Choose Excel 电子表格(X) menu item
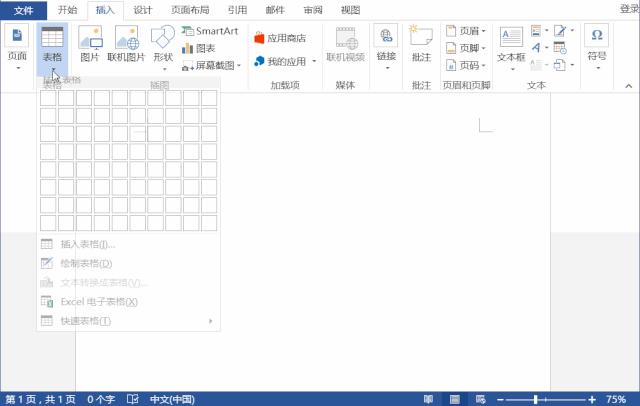 pyautogui.click(x=128, y=302)
